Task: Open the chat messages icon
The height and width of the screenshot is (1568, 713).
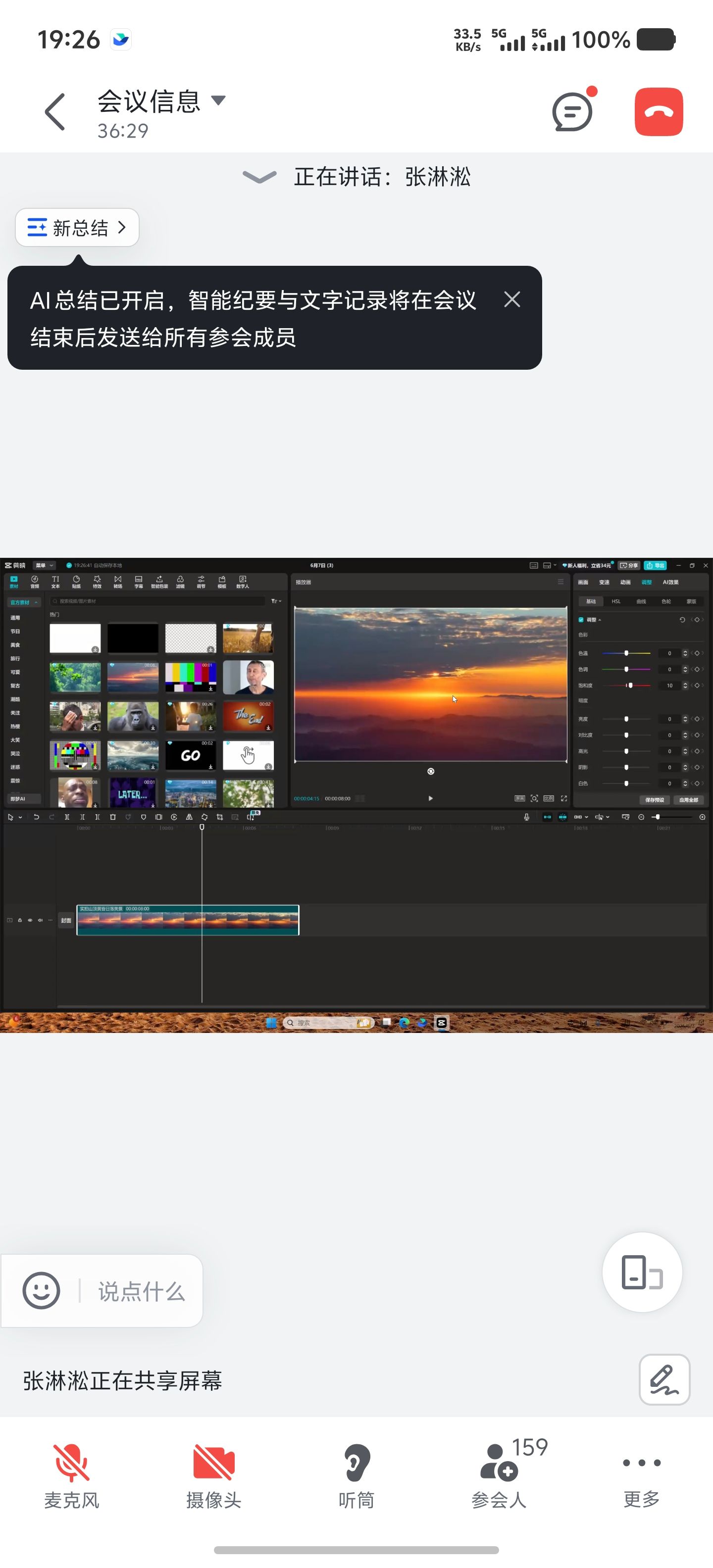Action: click(572, 112)
